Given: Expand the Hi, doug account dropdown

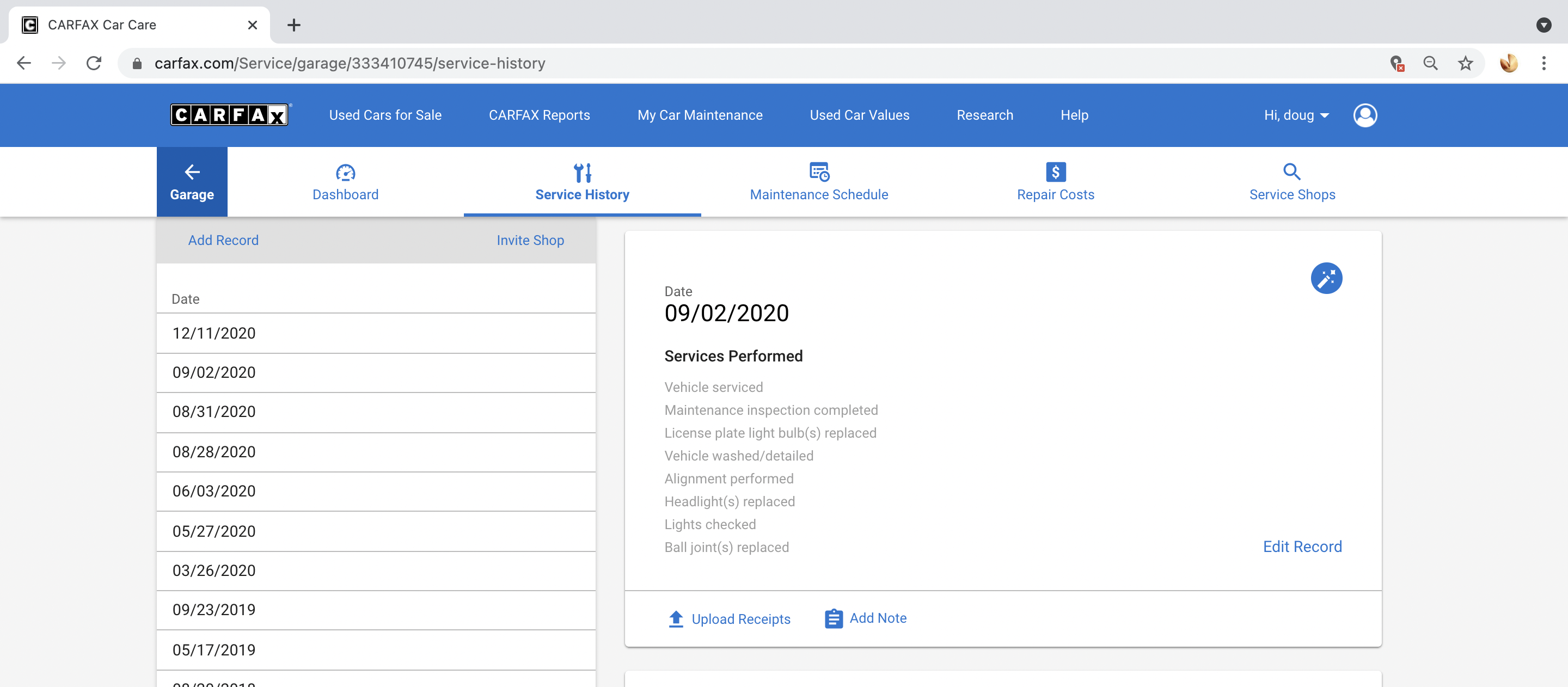Looking at the screenshot, I should click(1296, 115).
